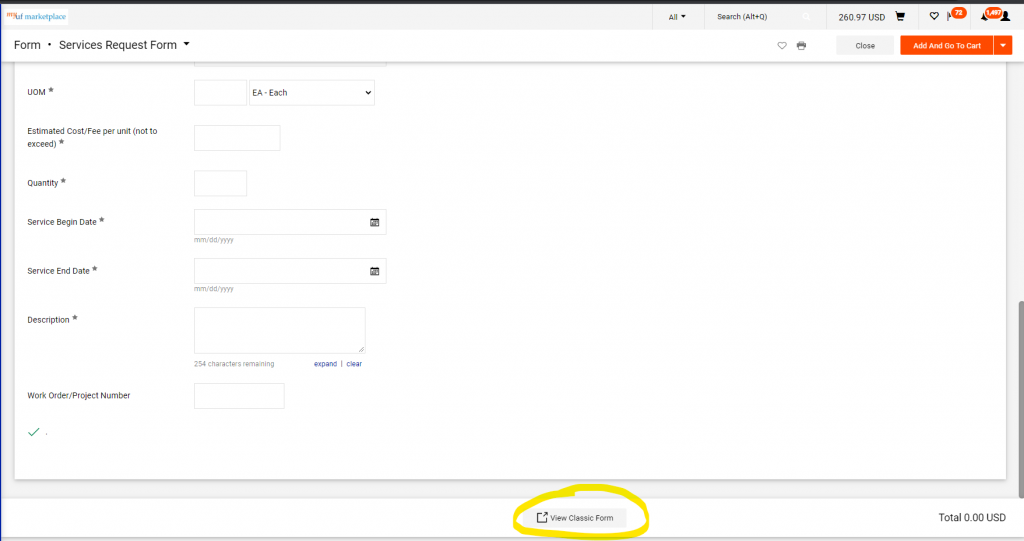The height and width of the screenshot is (541, 1024).
Task: Open Services Request Form title dropdown
Action: coord(186,45)
